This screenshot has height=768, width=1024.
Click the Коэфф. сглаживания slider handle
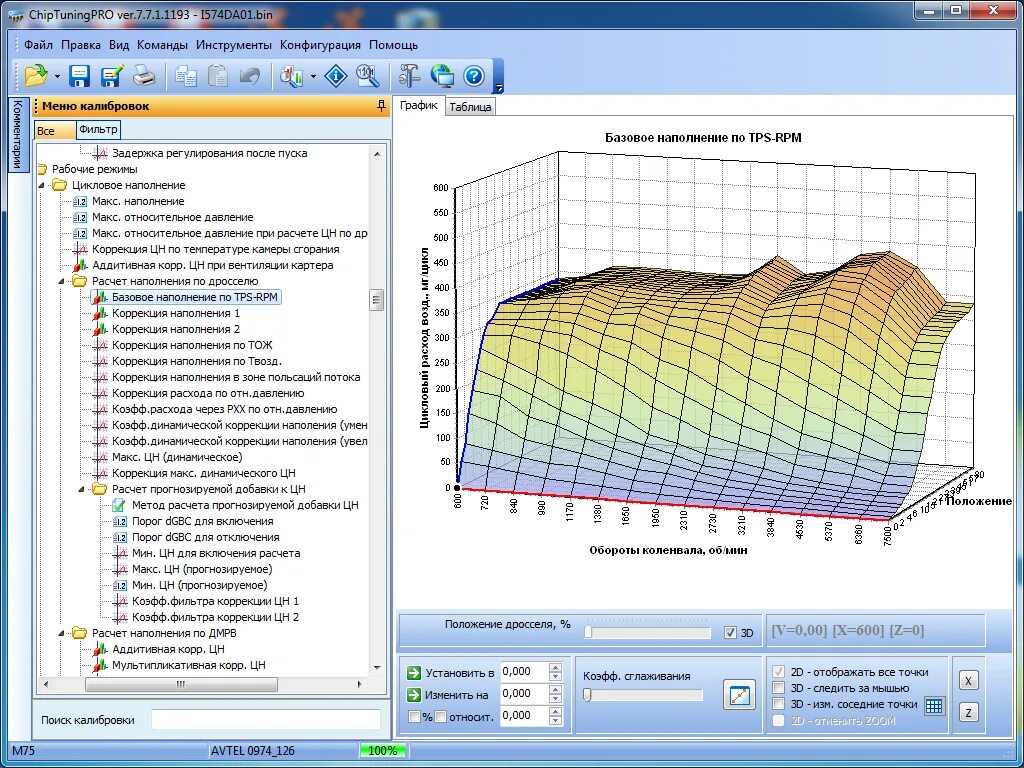pos(587,695)
